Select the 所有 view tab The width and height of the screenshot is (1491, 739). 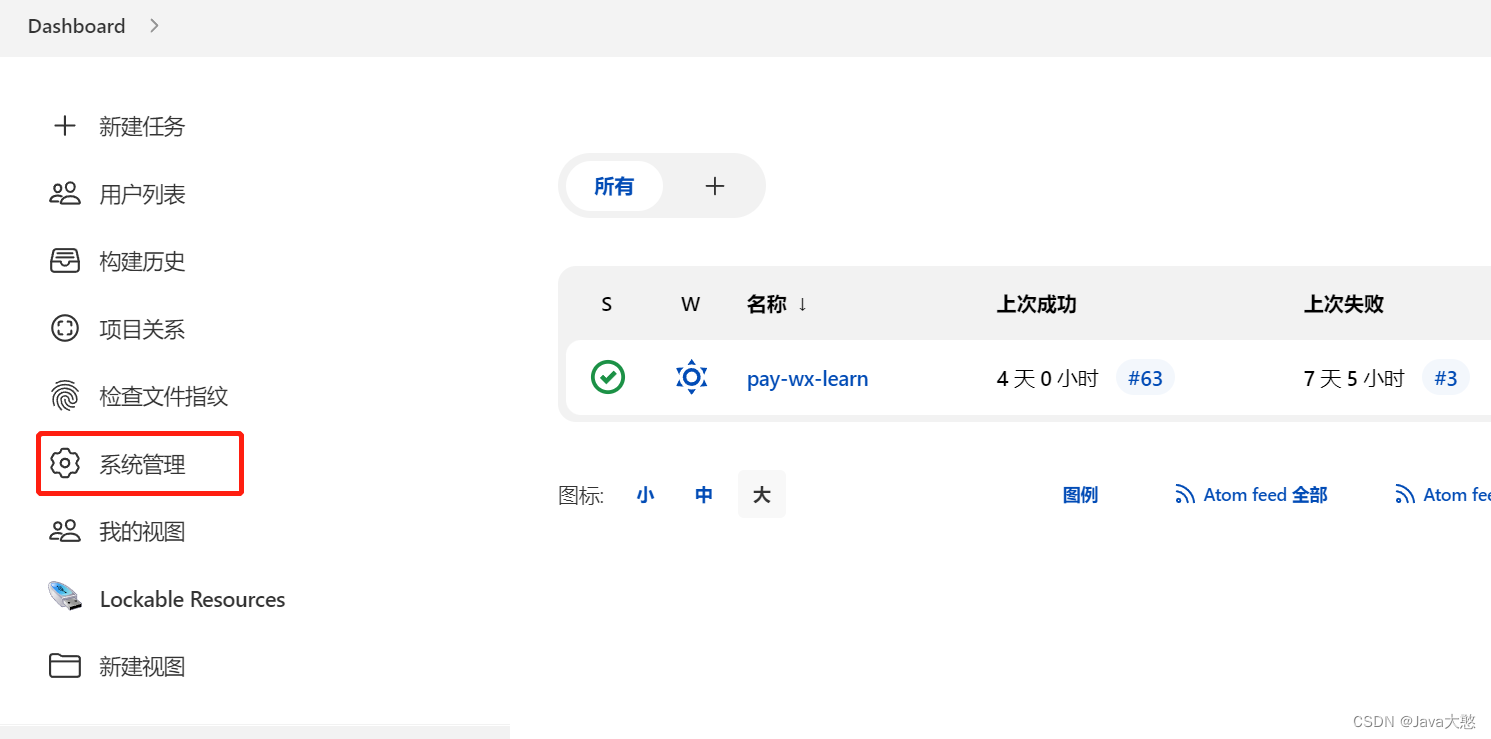[x=614, y=186]
